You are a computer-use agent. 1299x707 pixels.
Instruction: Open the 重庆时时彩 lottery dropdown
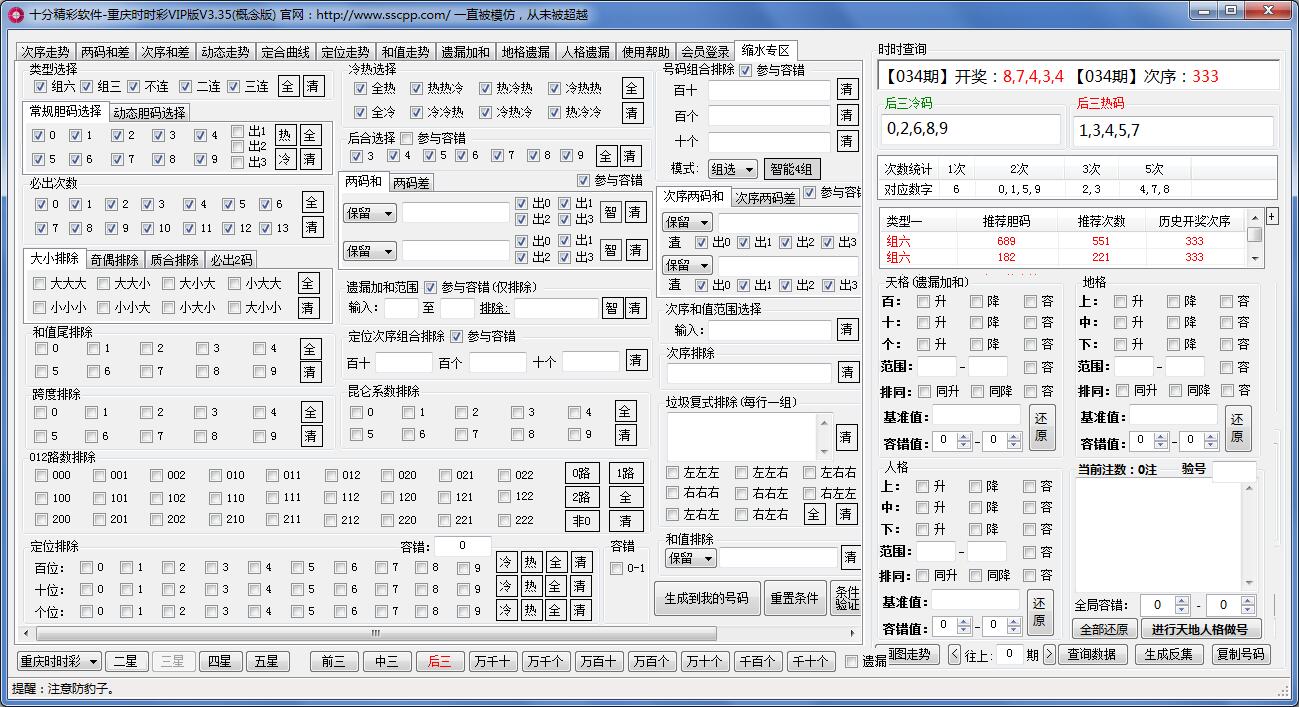(60, 661)
